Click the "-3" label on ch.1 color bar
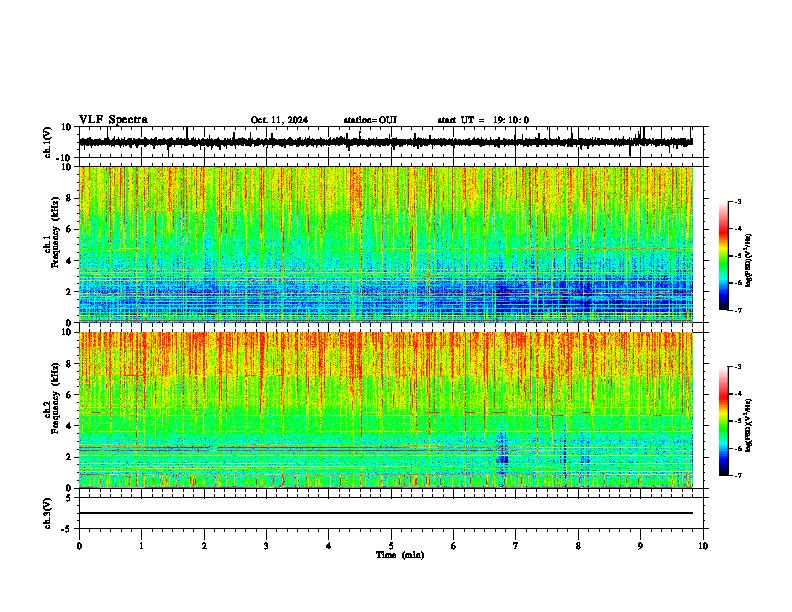 (737, 202)
